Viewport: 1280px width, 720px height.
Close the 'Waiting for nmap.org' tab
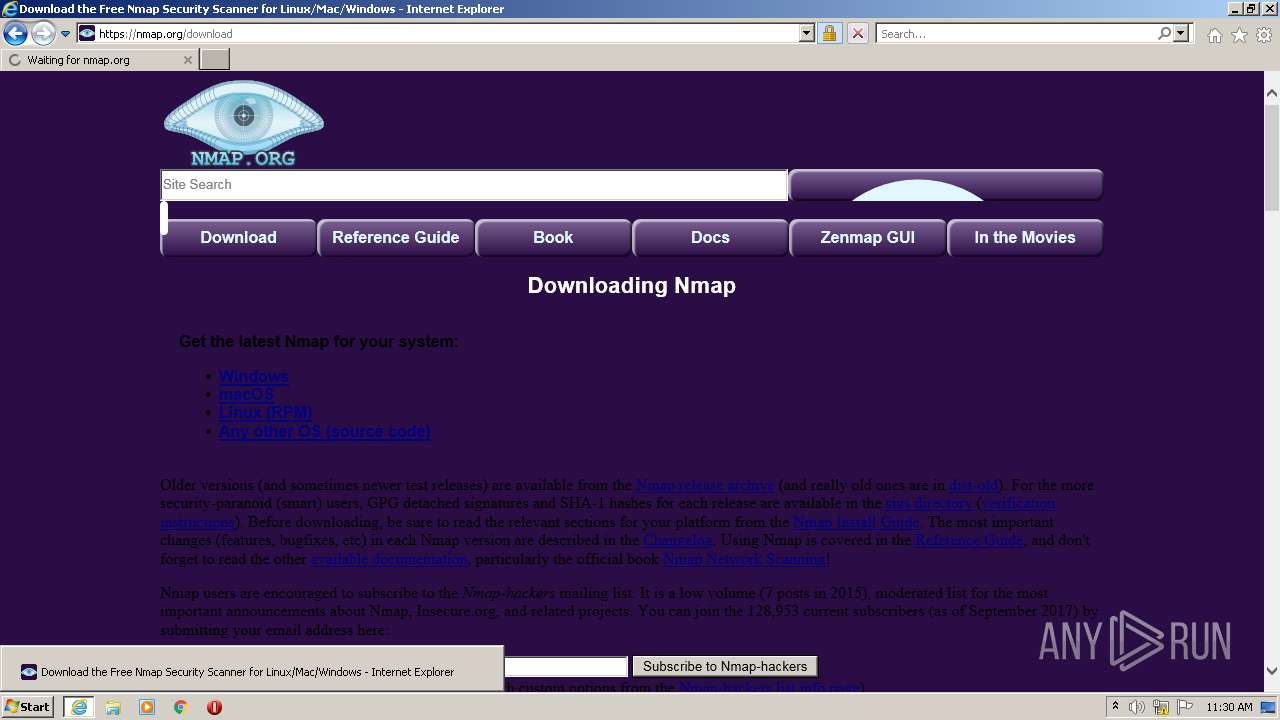[187, 60]
